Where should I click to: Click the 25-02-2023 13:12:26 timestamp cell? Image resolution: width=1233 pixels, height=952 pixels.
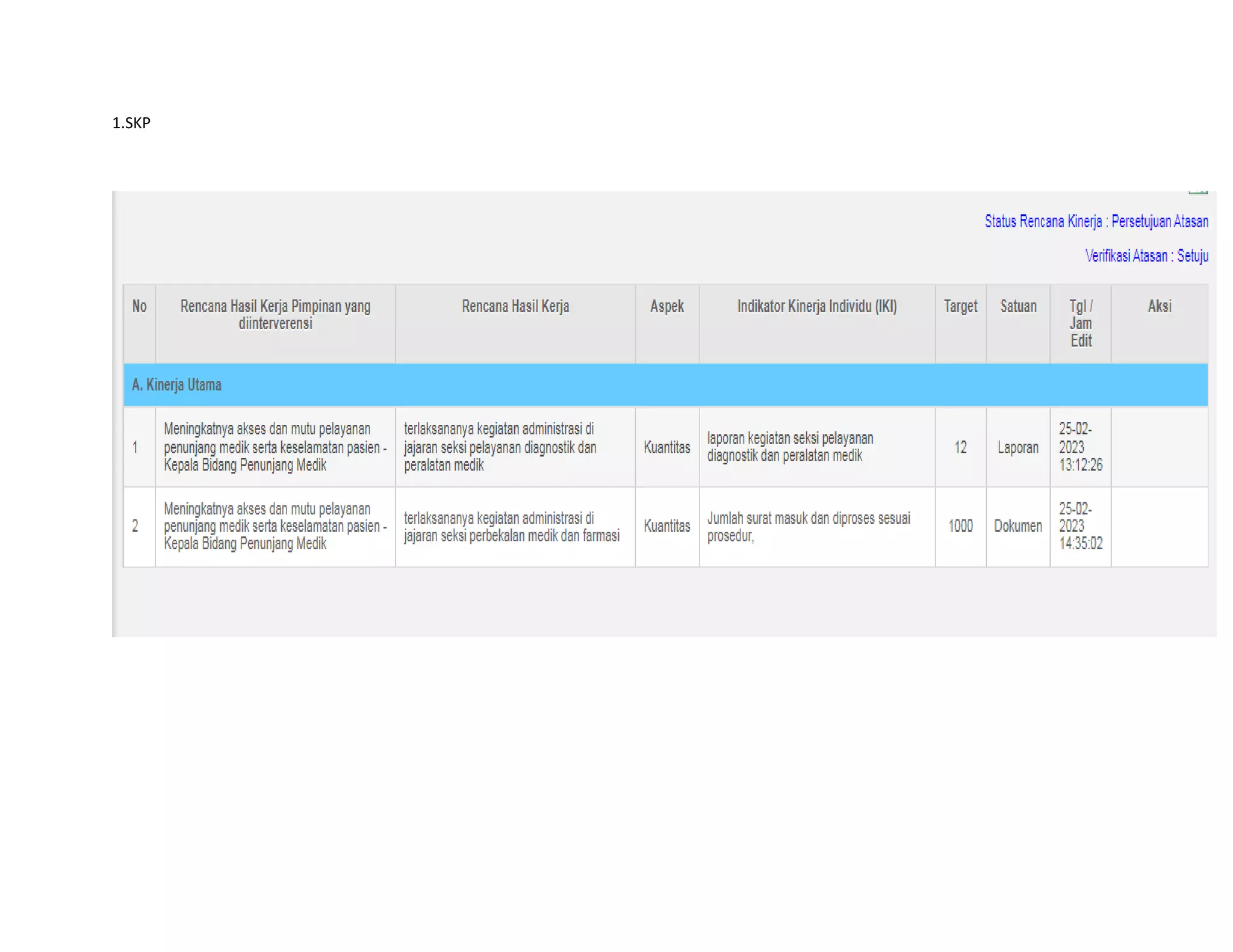(1080, 447)
